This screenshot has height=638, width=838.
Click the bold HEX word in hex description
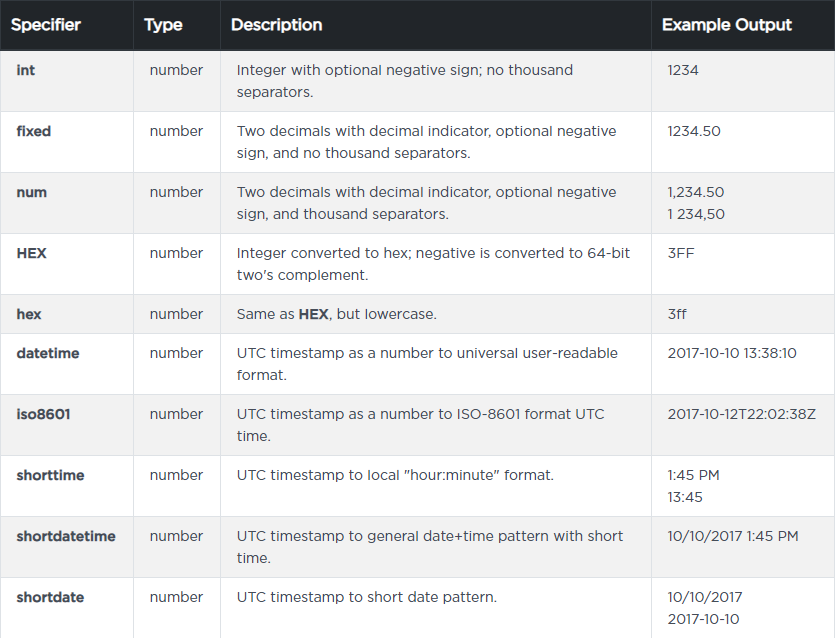coord(314,315)
